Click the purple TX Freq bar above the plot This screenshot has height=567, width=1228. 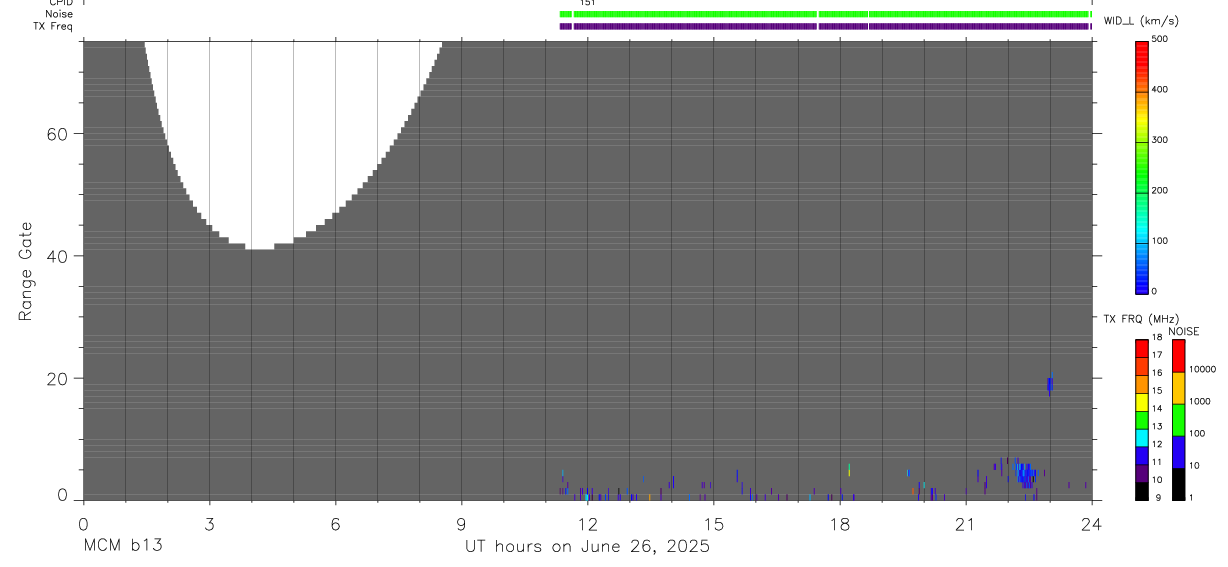coord(825,26)
